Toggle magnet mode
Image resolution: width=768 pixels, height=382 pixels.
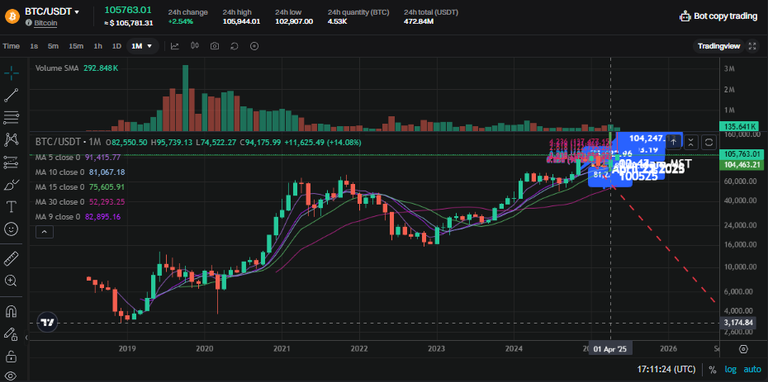(11, 310)
